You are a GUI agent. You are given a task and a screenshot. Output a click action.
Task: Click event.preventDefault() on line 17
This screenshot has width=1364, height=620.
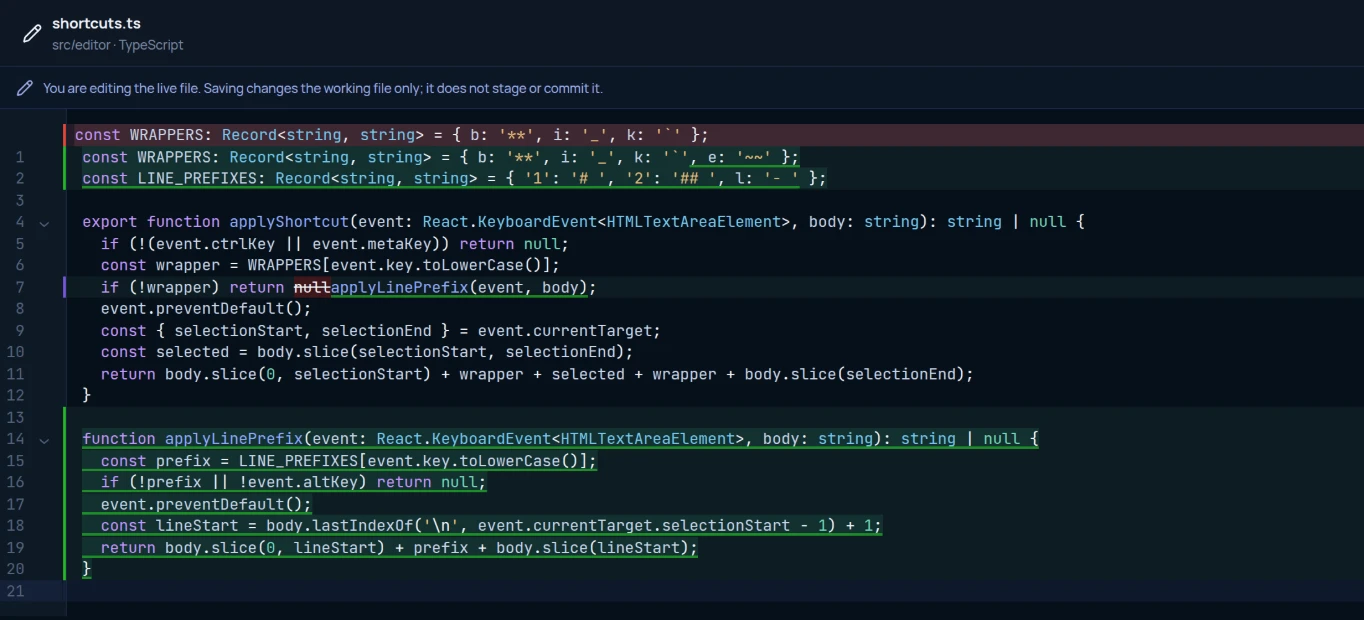pos(206,504)
